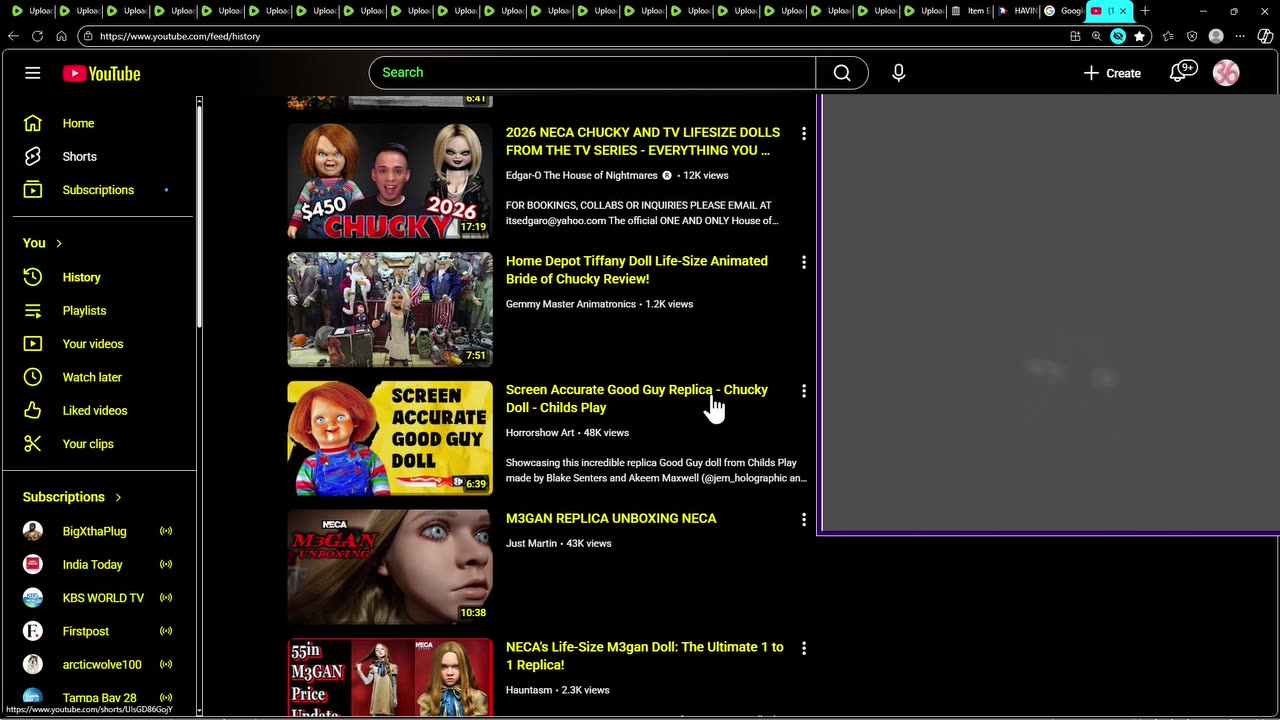
Task: Visit Hauntasm channel
Action: click(529, 690)
